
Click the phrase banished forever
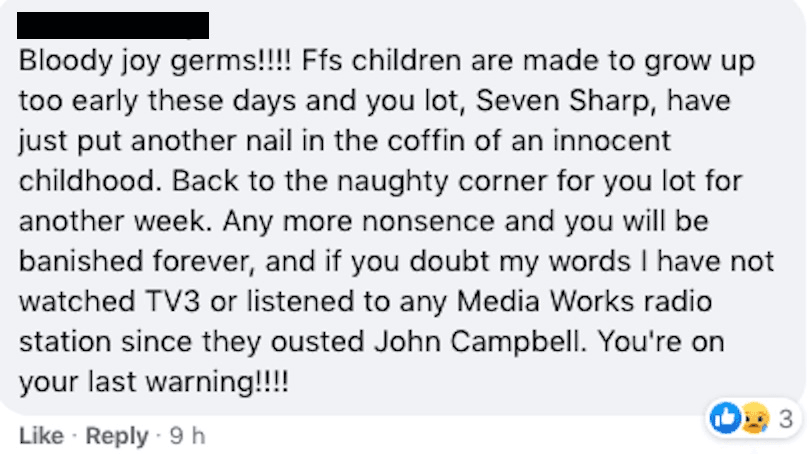pos(137,261)
